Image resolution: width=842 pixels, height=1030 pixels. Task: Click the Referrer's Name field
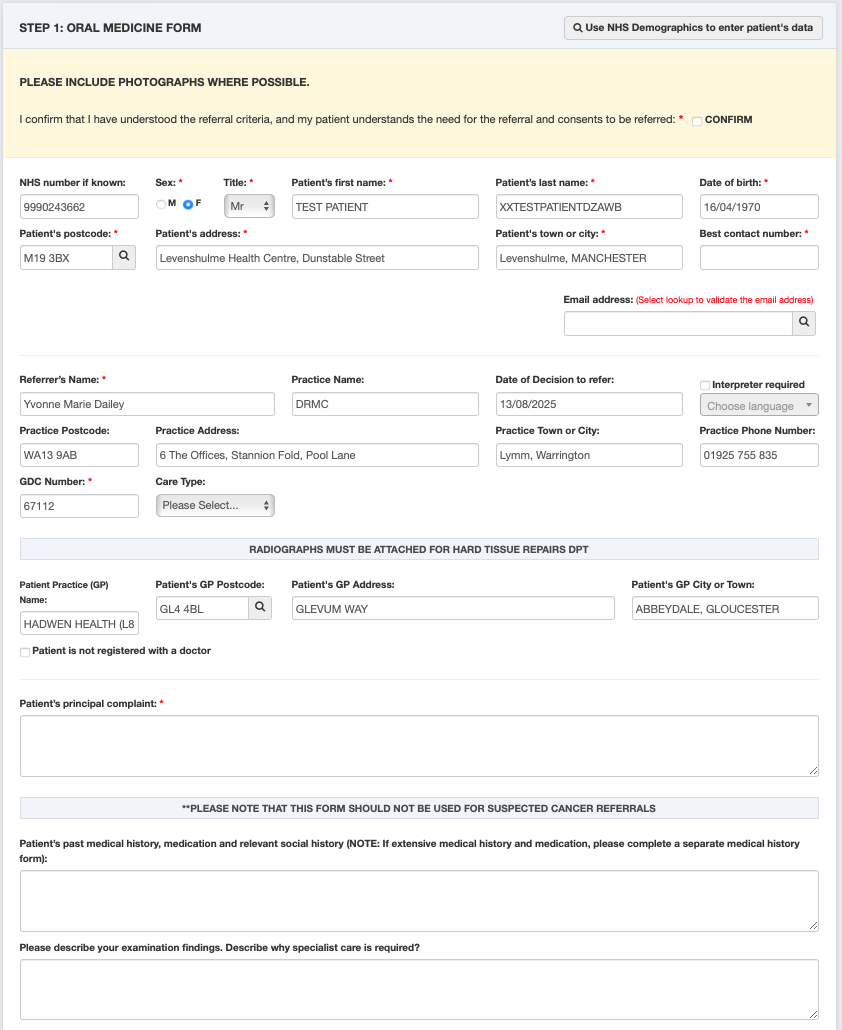pos(147,404)
